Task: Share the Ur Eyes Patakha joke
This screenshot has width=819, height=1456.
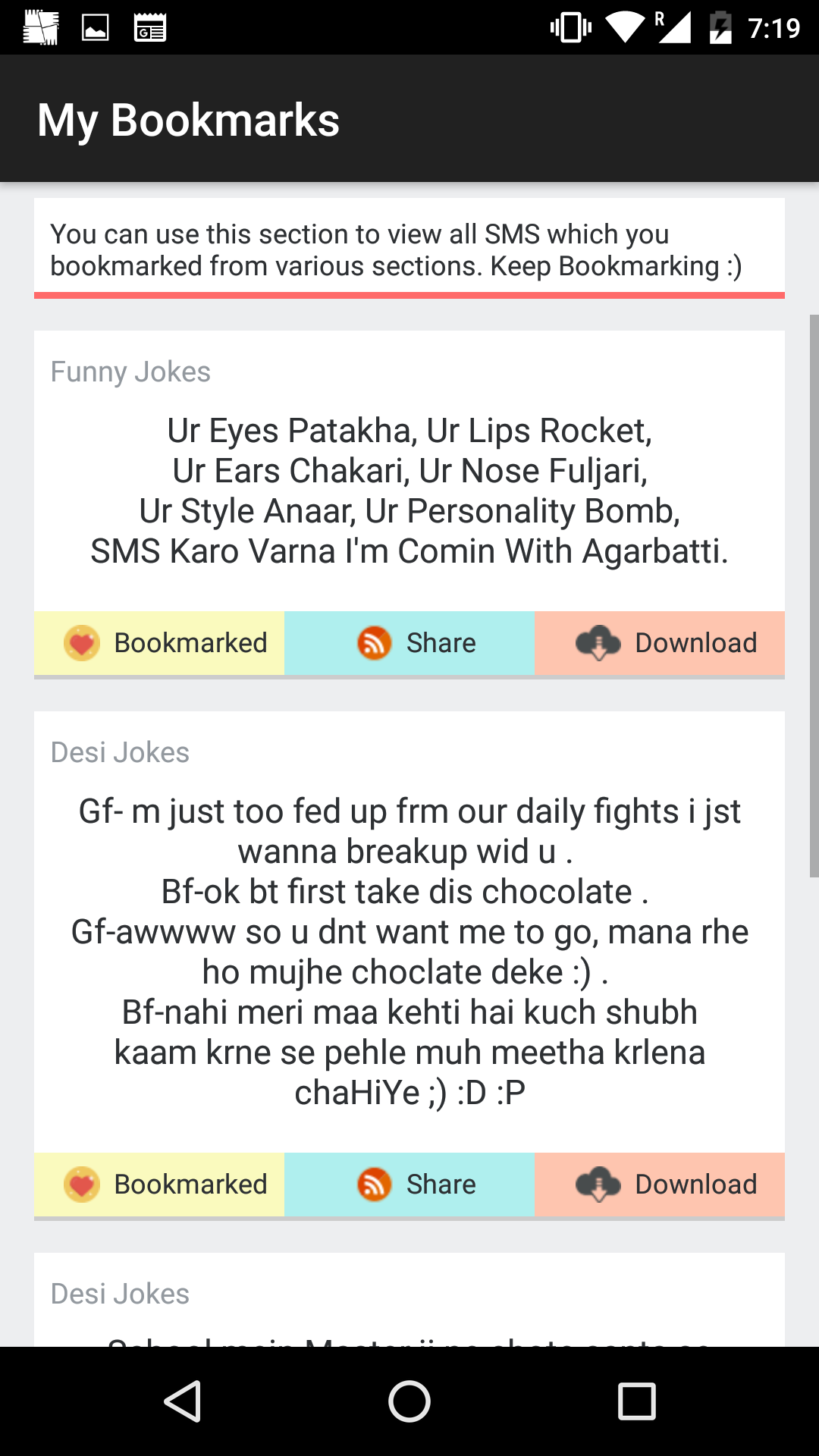Action: pos(410,643)
